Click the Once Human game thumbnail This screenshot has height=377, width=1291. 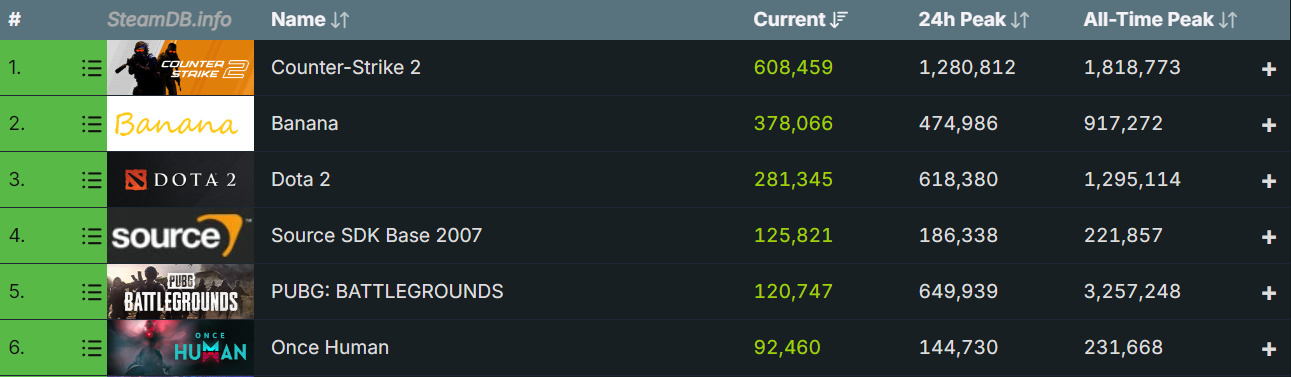pyautogui.click(x=180, y=348)
